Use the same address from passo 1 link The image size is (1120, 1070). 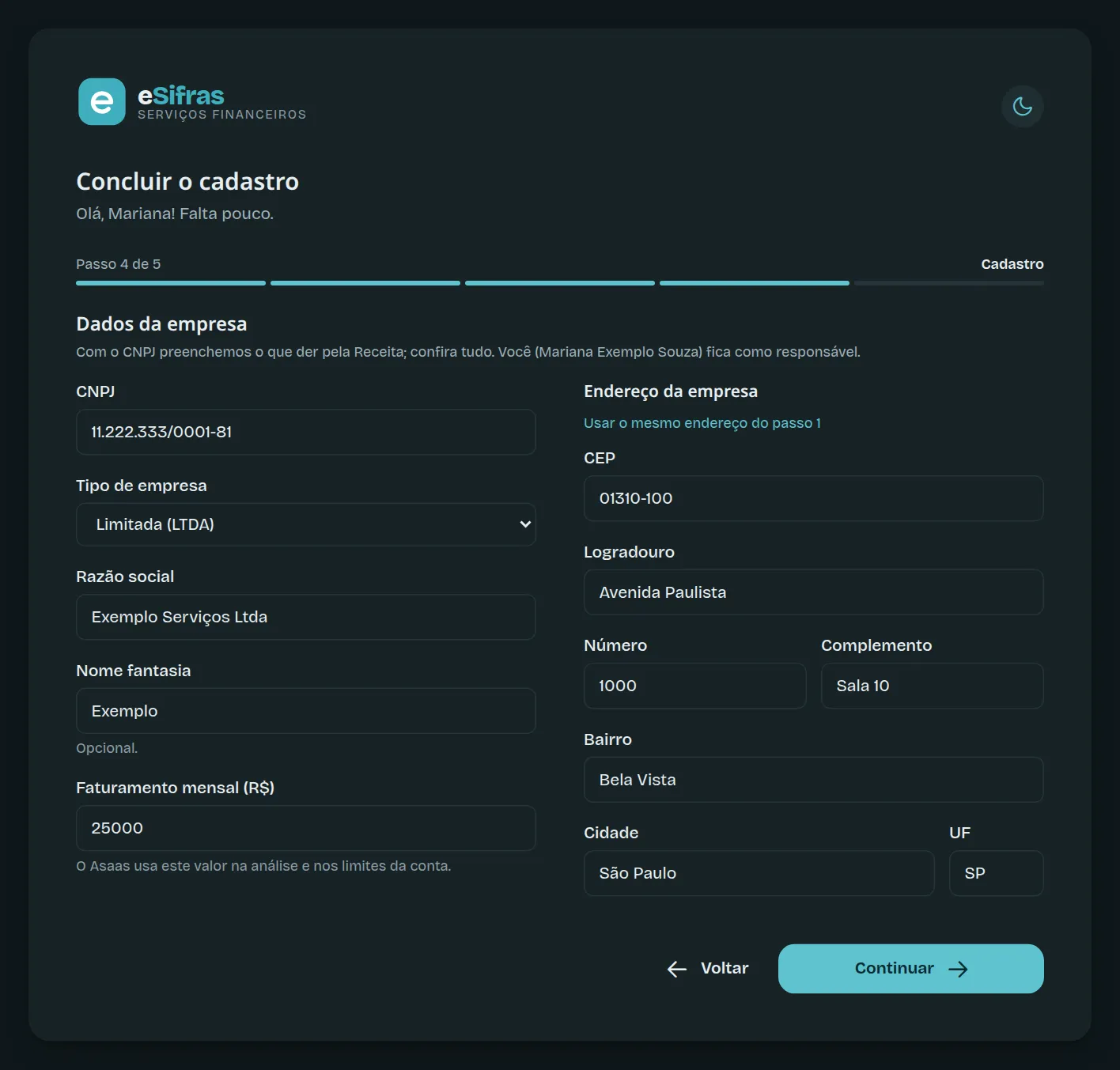702,423
